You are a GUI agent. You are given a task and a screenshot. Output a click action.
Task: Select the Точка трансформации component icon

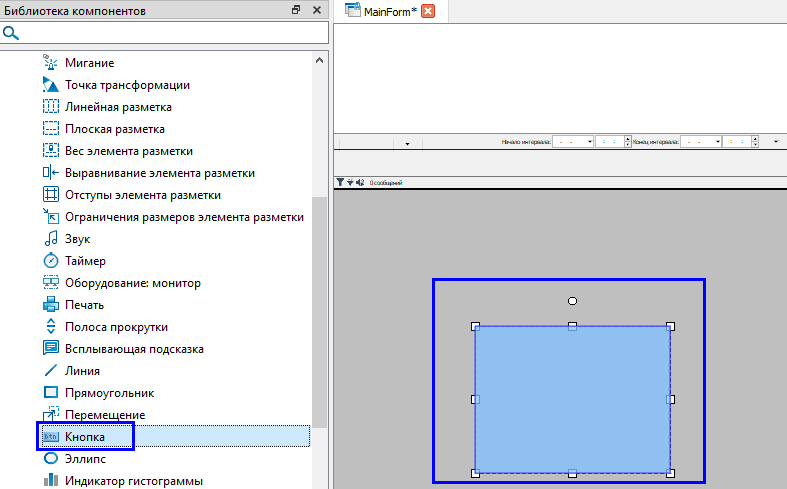[51, 85]
